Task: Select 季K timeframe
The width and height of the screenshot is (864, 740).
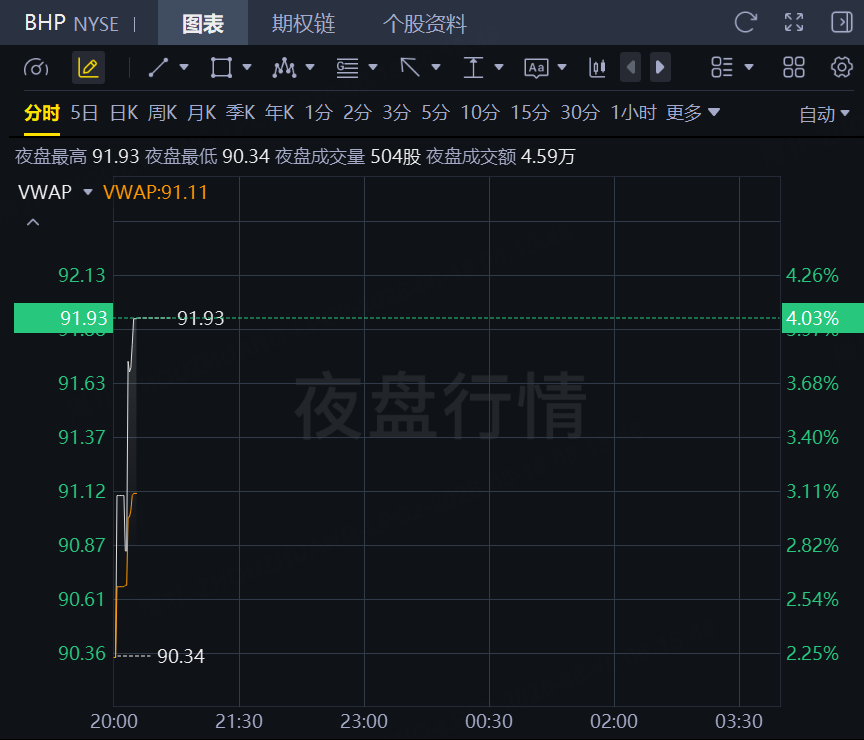Action: [x=240, y=113]
